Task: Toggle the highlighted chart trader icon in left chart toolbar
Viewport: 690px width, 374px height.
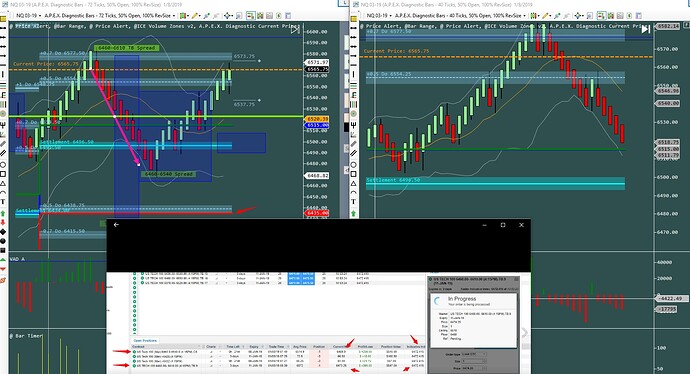Action: 250,15
